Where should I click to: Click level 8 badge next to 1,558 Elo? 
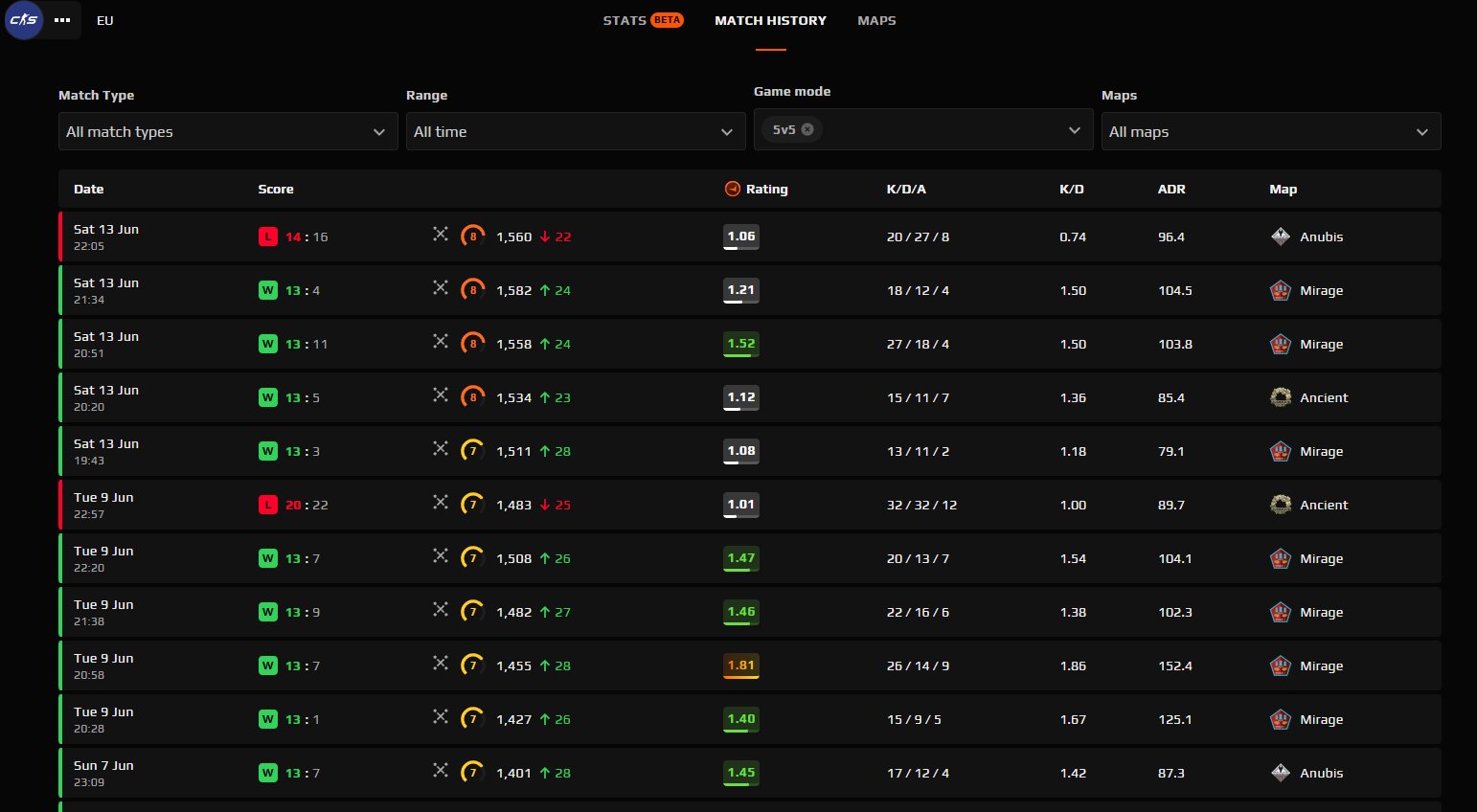pyautogui.click(x=473, y=343)
